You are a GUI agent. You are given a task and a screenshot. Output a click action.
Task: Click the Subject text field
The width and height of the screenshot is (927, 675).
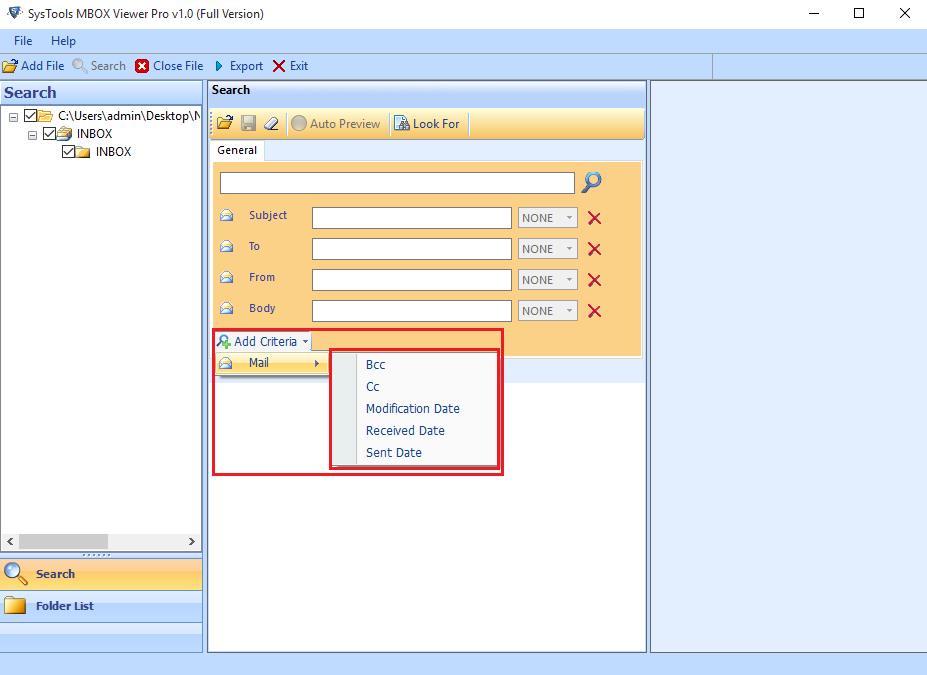[x=411, y=218]
